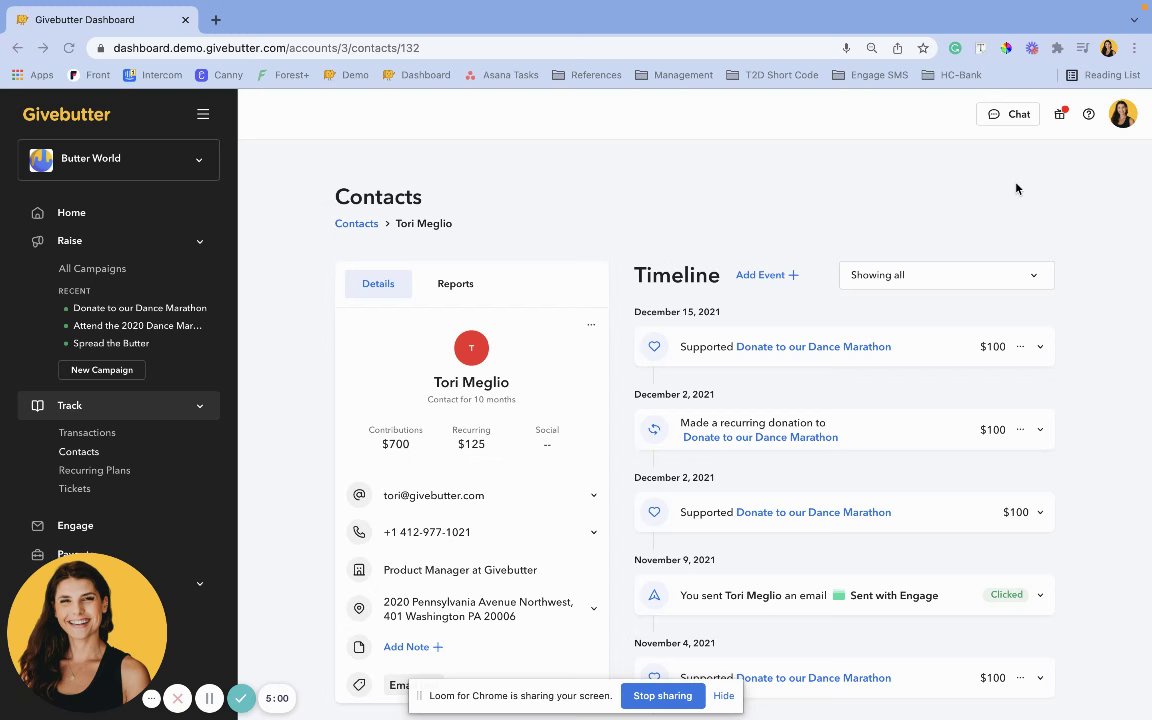The image size is (1152, 720).
Task: Open Spread the Butter recent campaign
Action: pos(111,343)
